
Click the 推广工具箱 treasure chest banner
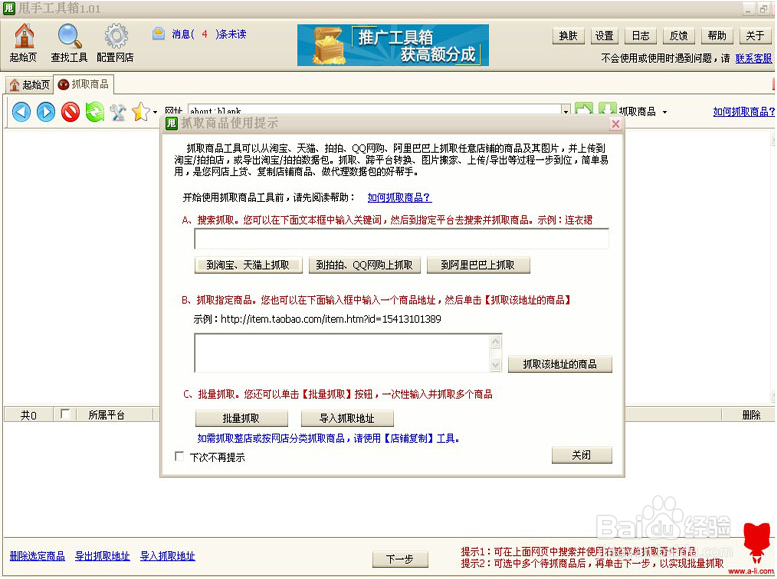393,46
